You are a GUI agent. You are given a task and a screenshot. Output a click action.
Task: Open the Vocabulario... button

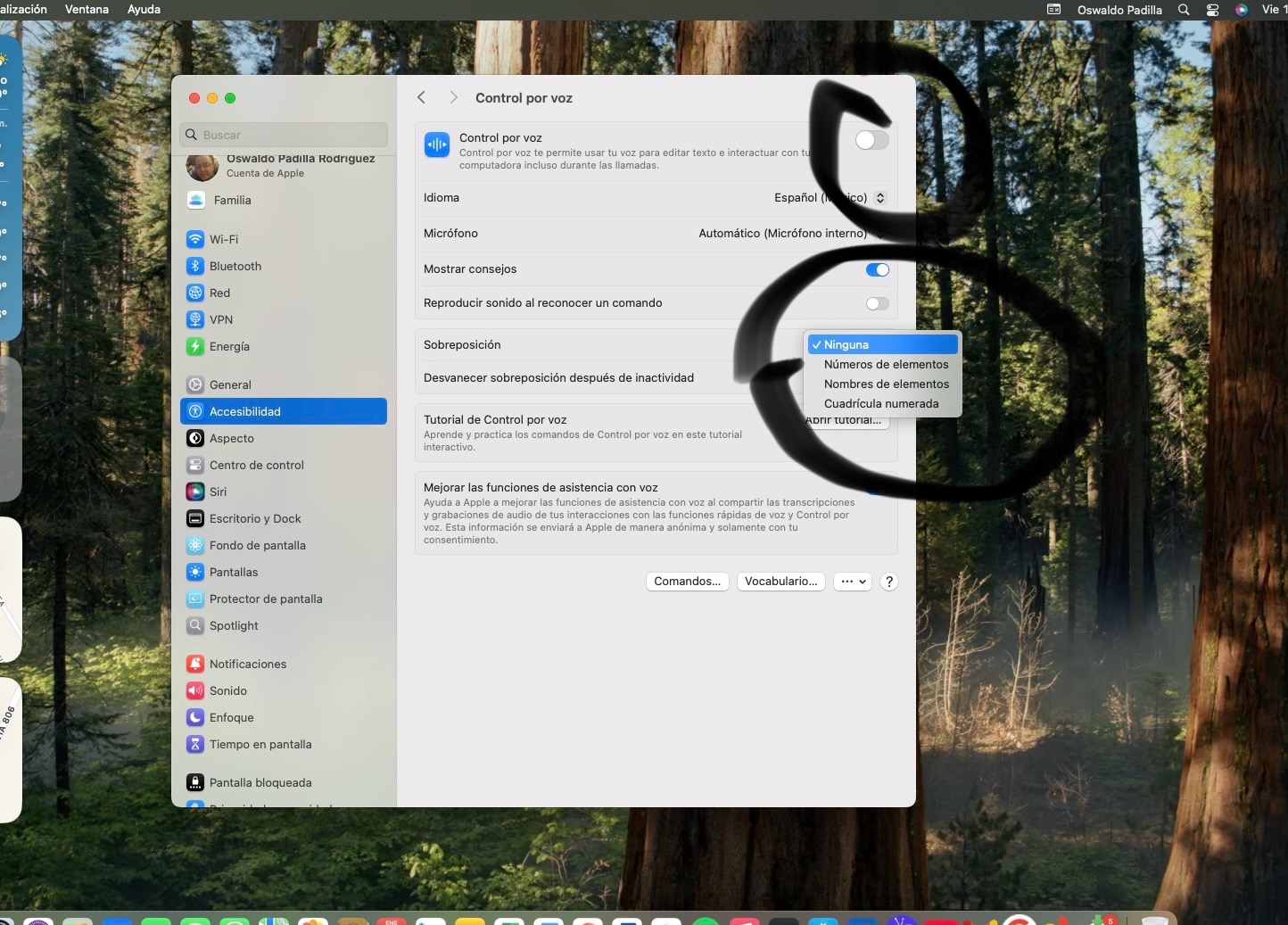click(x=780, y=582)
